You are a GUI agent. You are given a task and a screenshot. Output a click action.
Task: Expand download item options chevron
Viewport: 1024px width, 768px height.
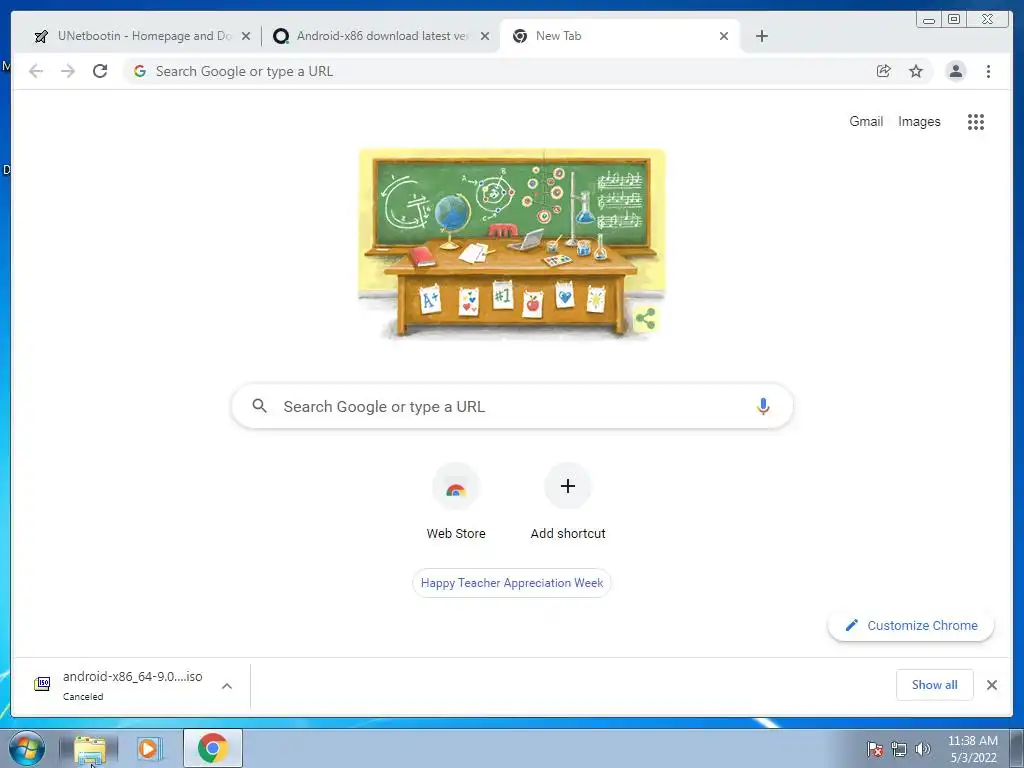227,686
